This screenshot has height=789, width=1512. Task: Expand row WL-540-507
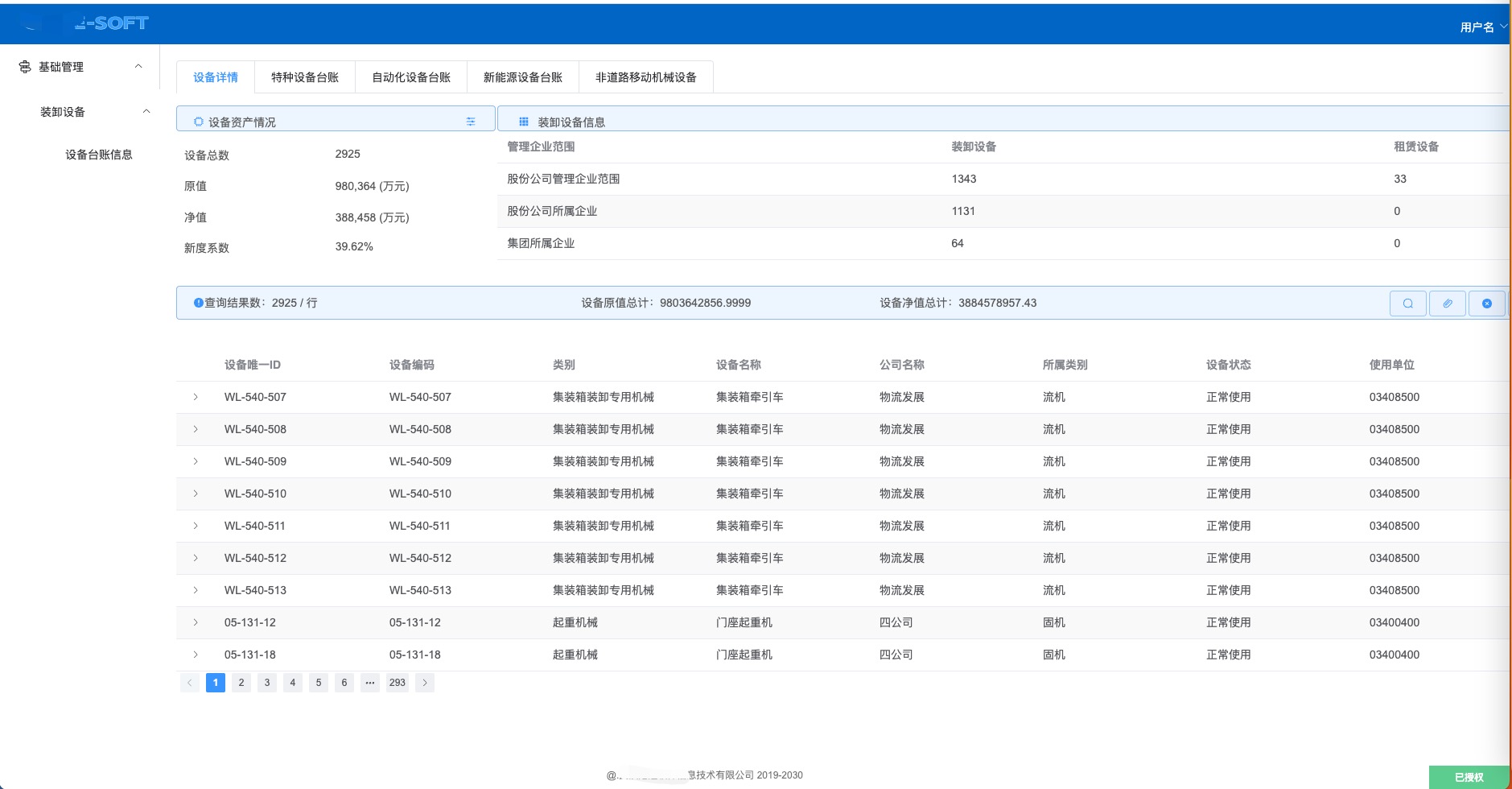(196, 397)
